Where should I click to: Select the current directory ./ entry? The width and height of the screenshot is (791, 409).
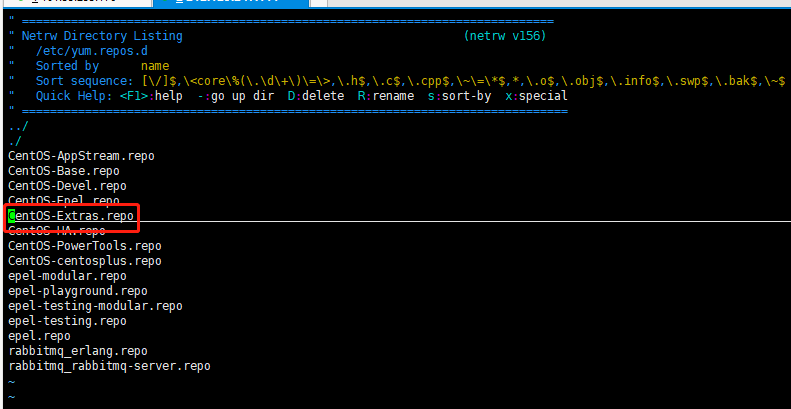[x=15, y=142]
